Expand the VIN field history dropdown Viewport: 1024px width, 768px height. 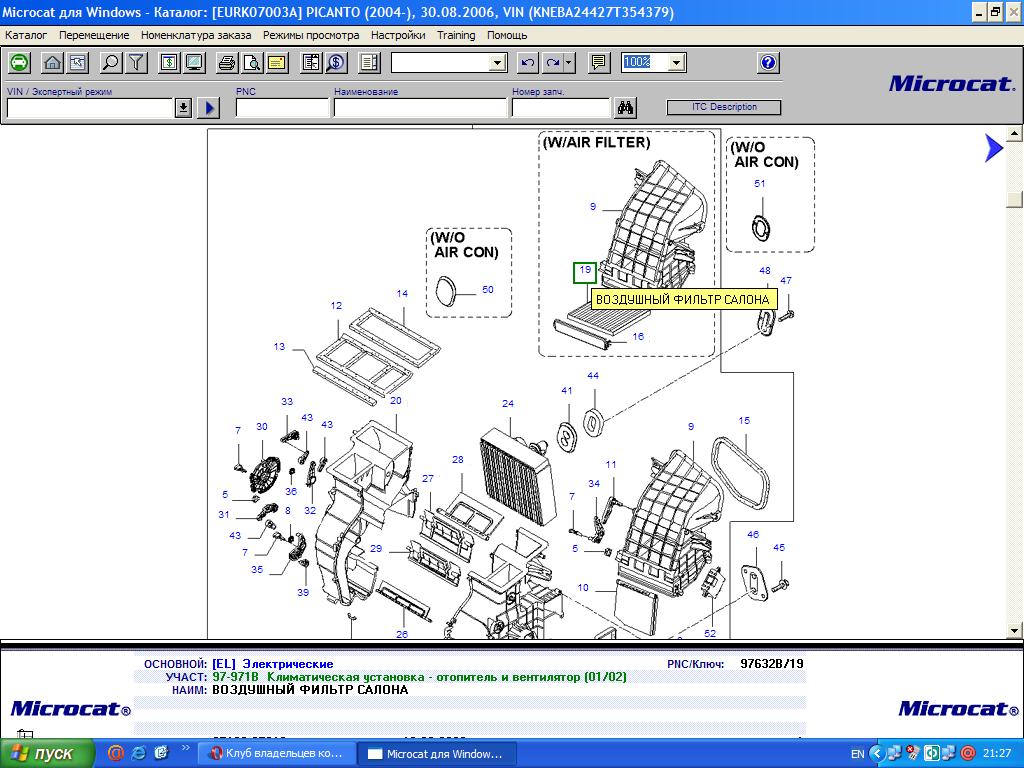(x=183, y=108)
